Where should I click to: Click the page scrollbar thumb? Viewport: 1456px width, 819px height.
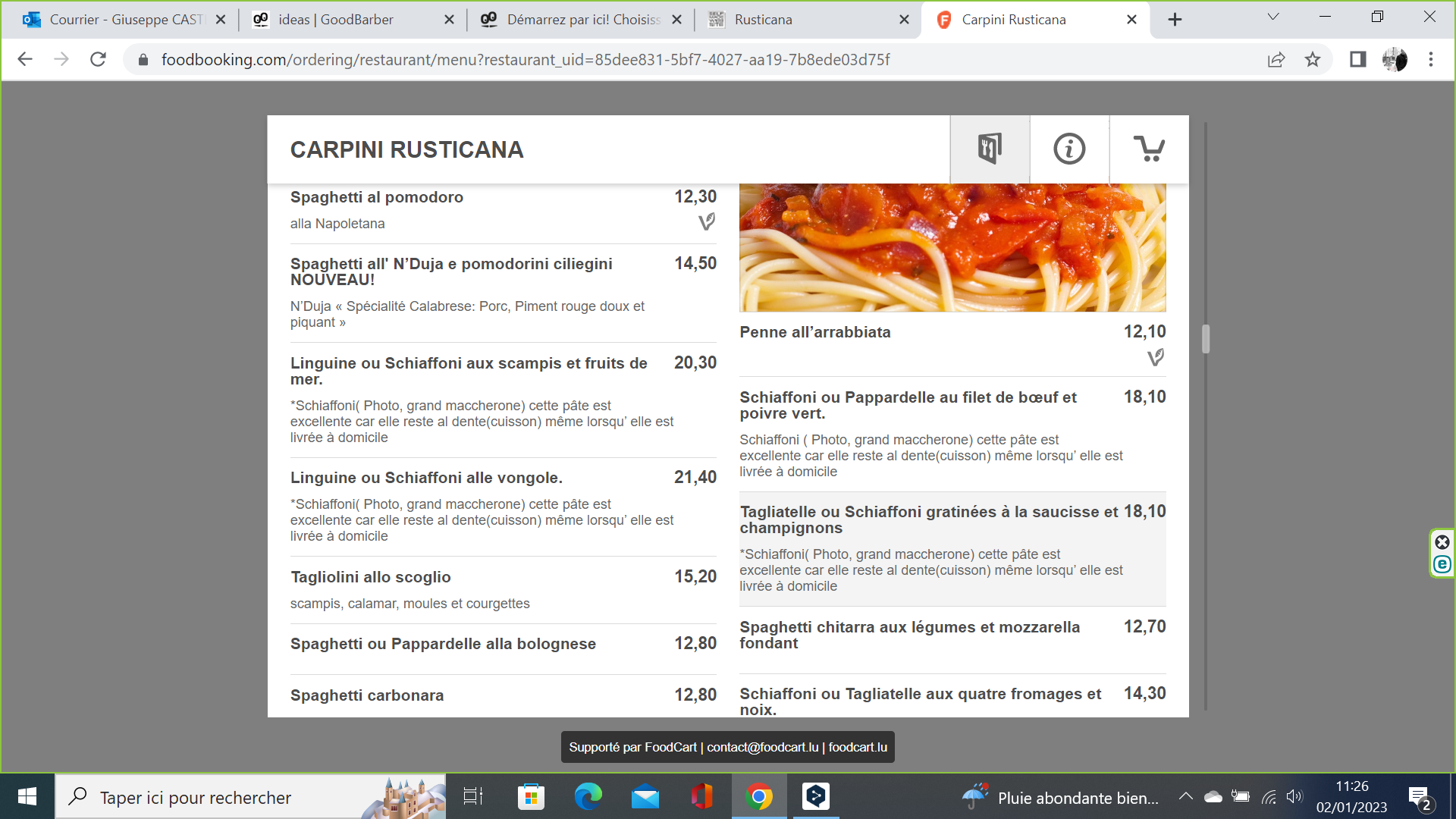tap(1205, 339)
